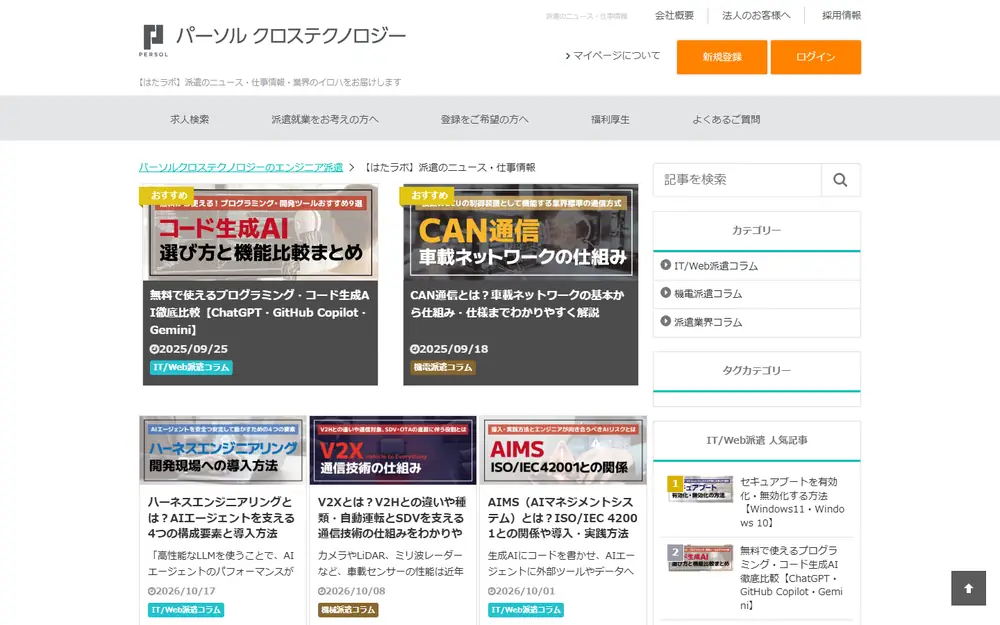
Task: Click 機械派遣コラム tag under V2X article
Action: pos(348,610)
